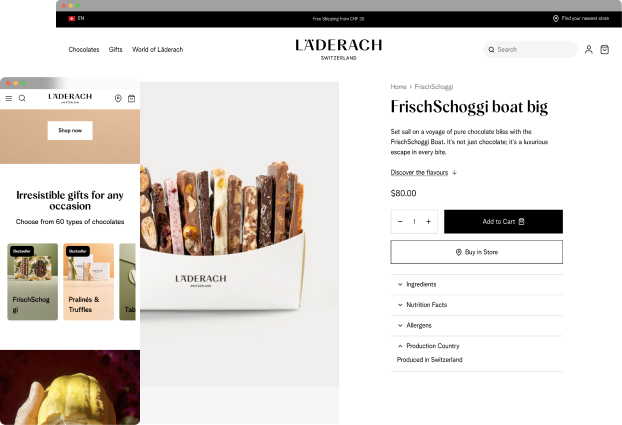Image resolution: width=622 pixels, height=425 pixels.
Task: Open the account user icon
Action: 589,50
